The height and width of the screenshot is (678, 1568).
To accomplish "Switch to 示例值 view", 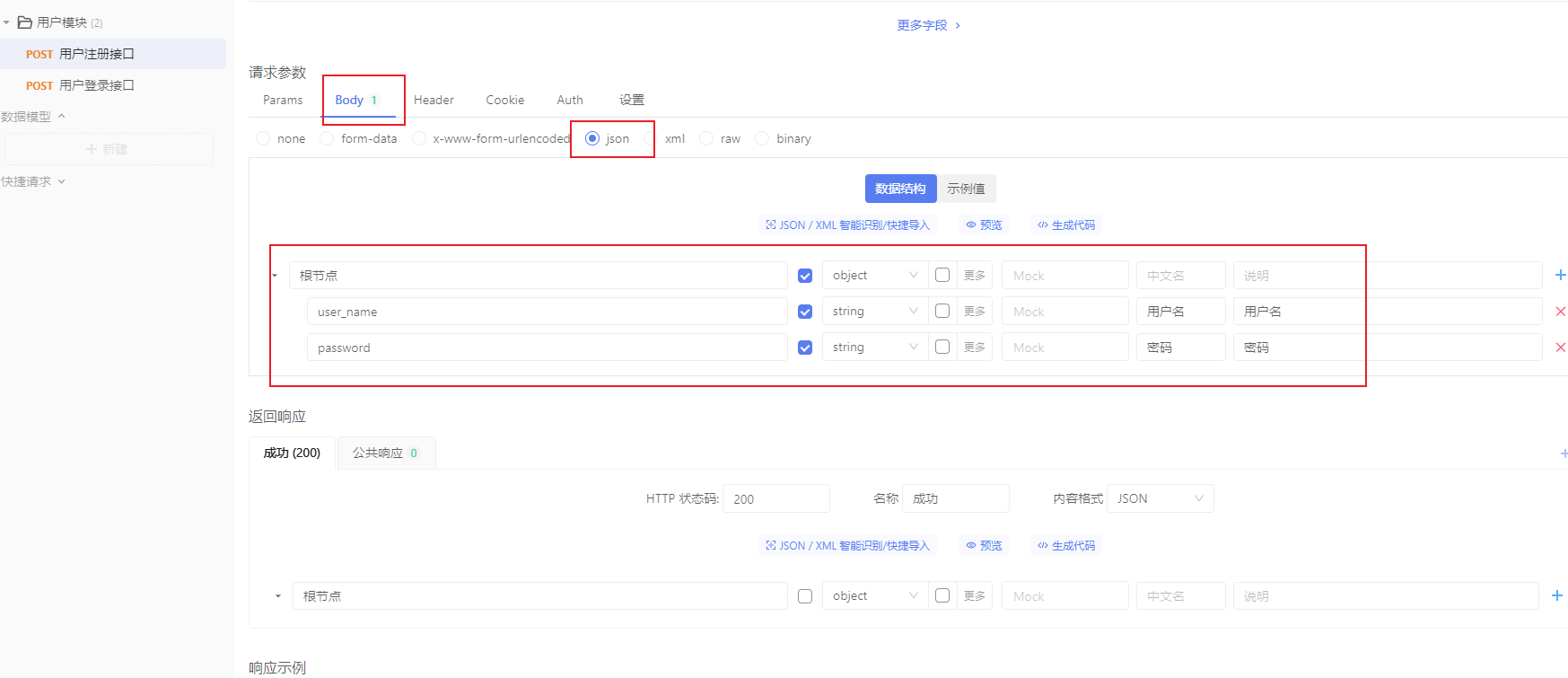I will (967, 189).
